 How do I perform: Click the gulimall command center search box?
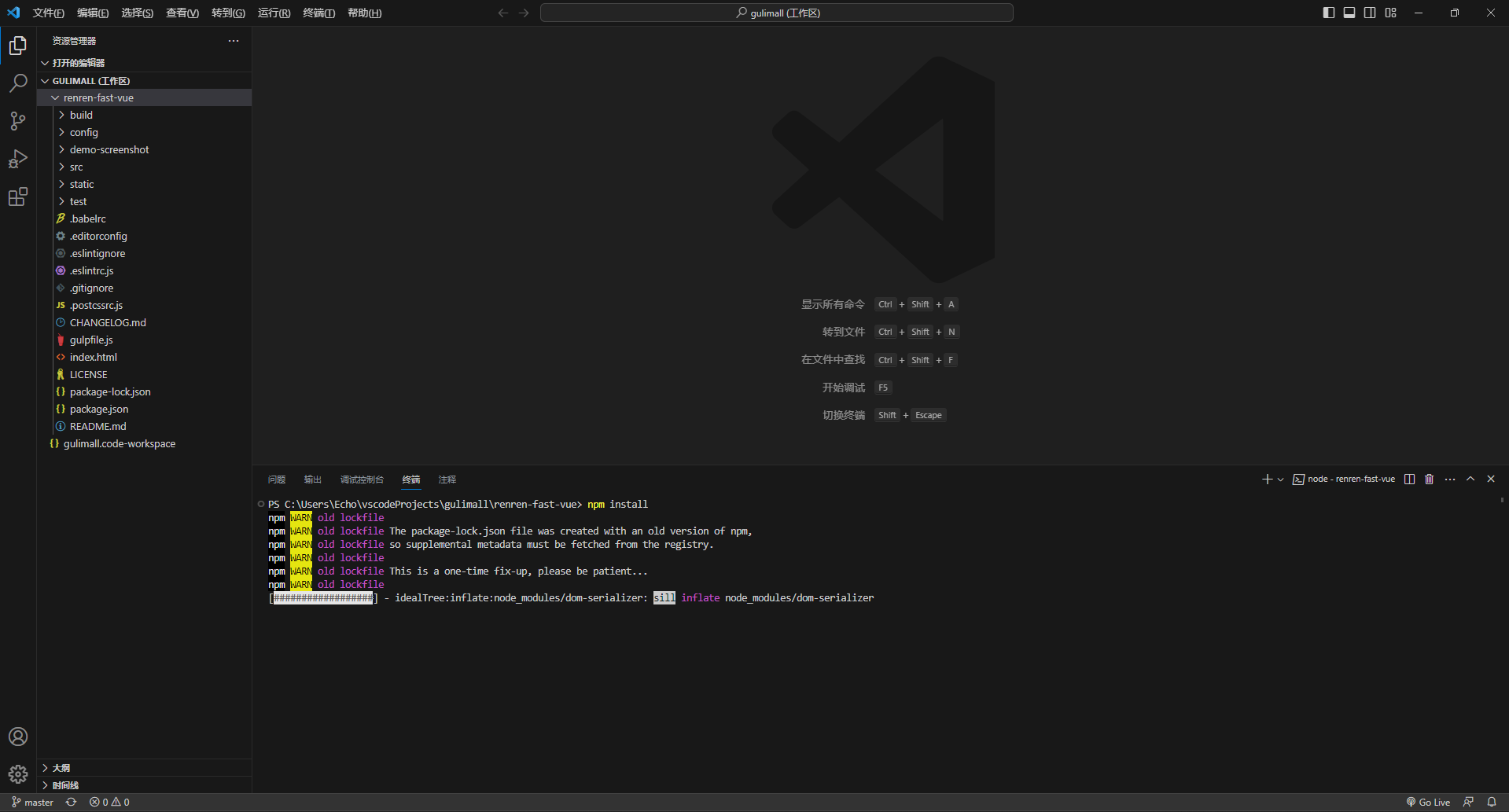[776, 13]
